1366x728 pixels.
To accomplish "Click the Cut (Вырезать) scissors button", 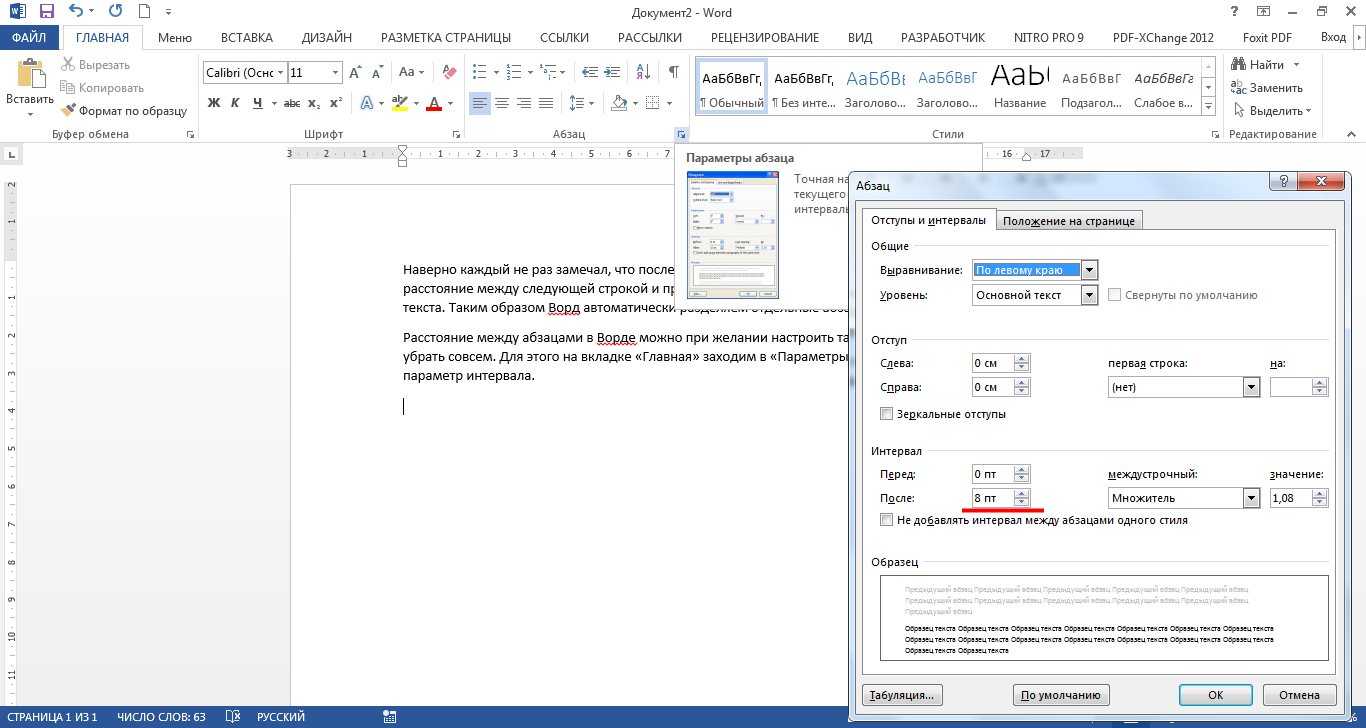I will pos(95,65).
